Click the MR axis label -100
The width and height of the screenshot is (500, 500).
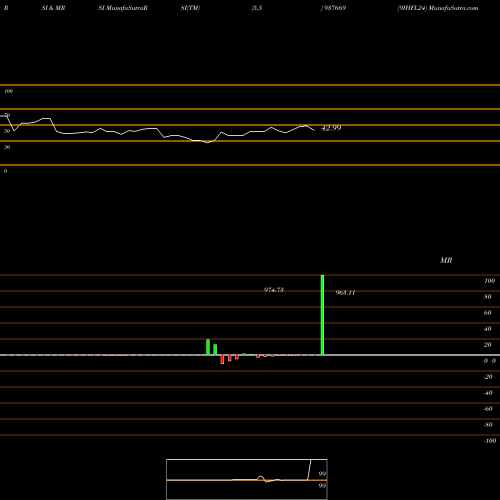(x=490, y=441)
